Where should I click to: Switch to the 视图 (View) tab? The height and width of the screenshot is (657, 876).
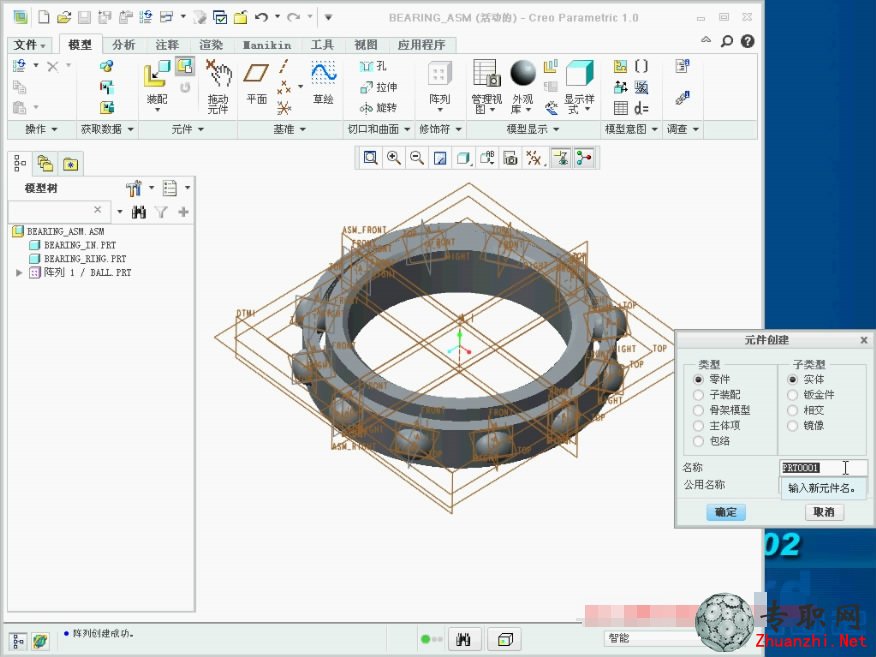pos(366,45)
